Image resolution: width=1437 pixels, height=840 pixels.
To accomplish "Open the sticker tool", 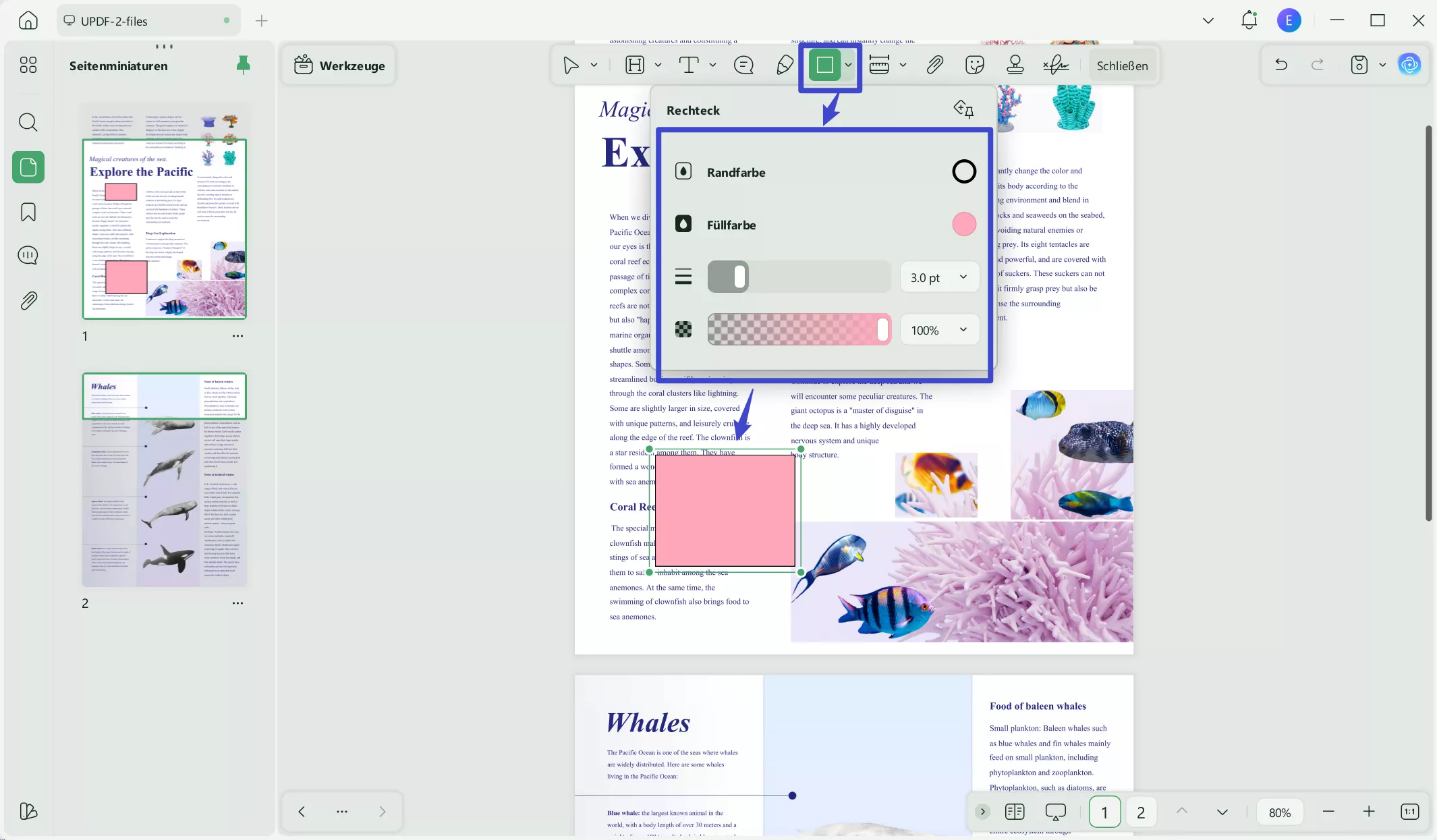I will 975,65.
